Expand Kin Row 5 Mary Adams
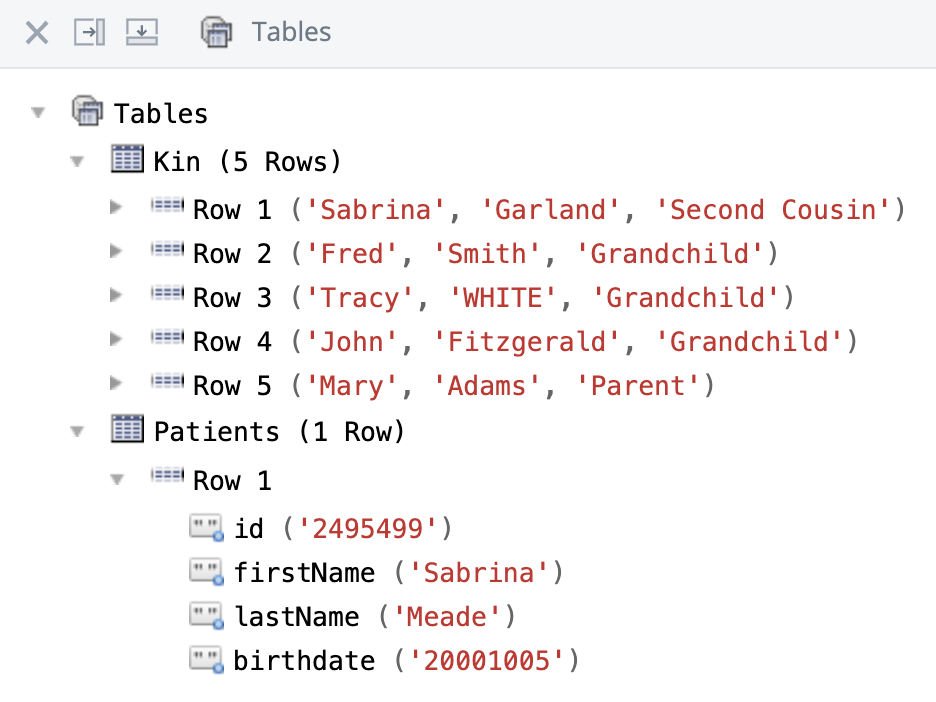 [117, 384]
